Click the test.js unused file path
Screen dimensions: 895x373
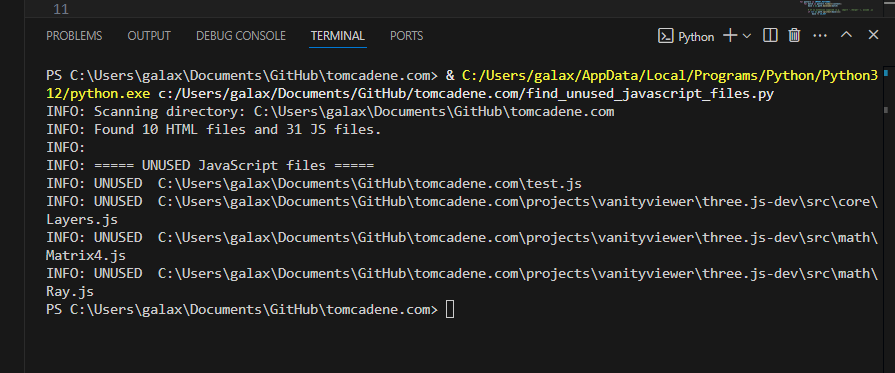click(x=370, y=184)
